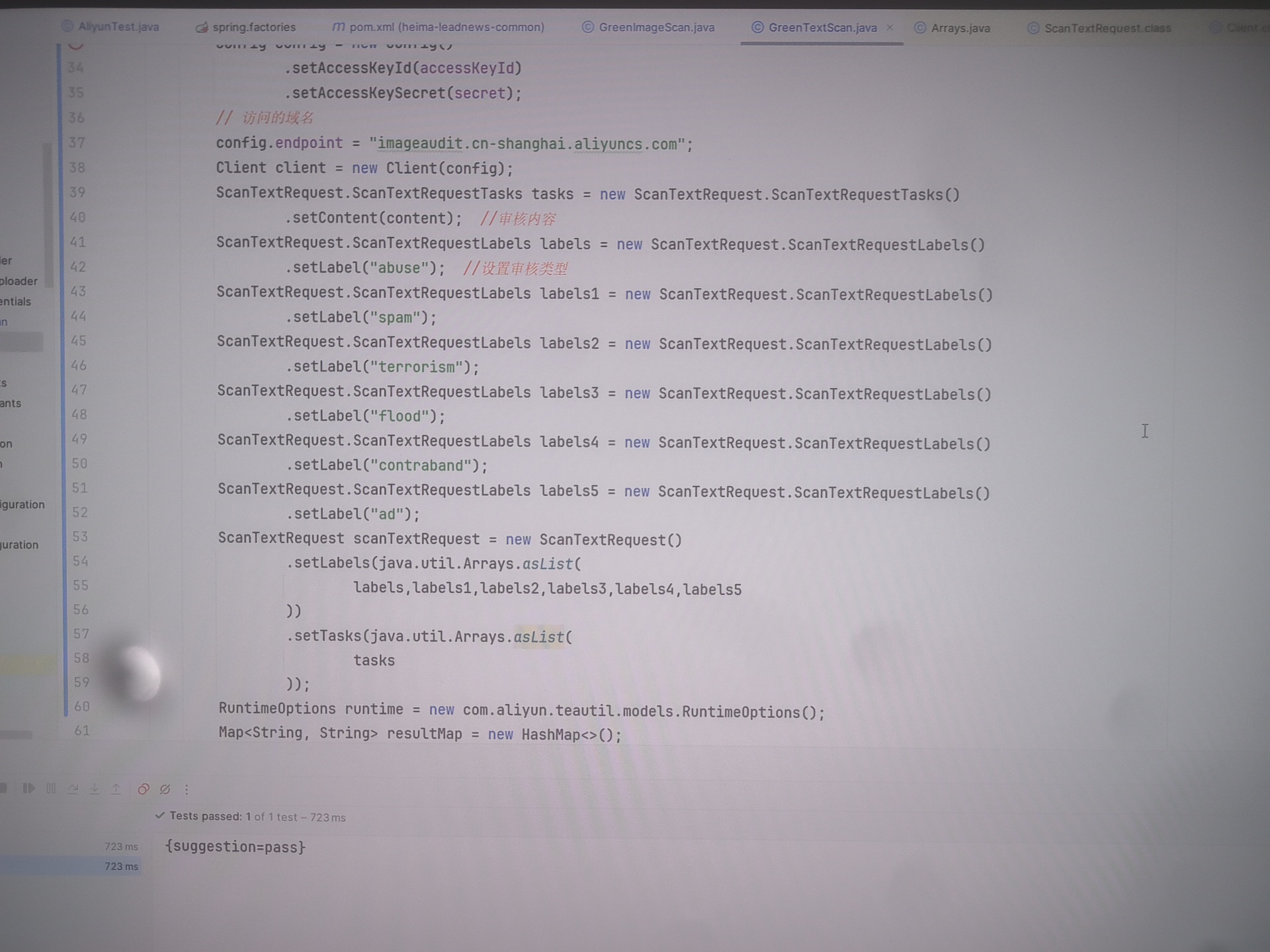Screen dimensions: 1270x952
Task: Click the Step Out debugger icon
Action: coord(116,789)
